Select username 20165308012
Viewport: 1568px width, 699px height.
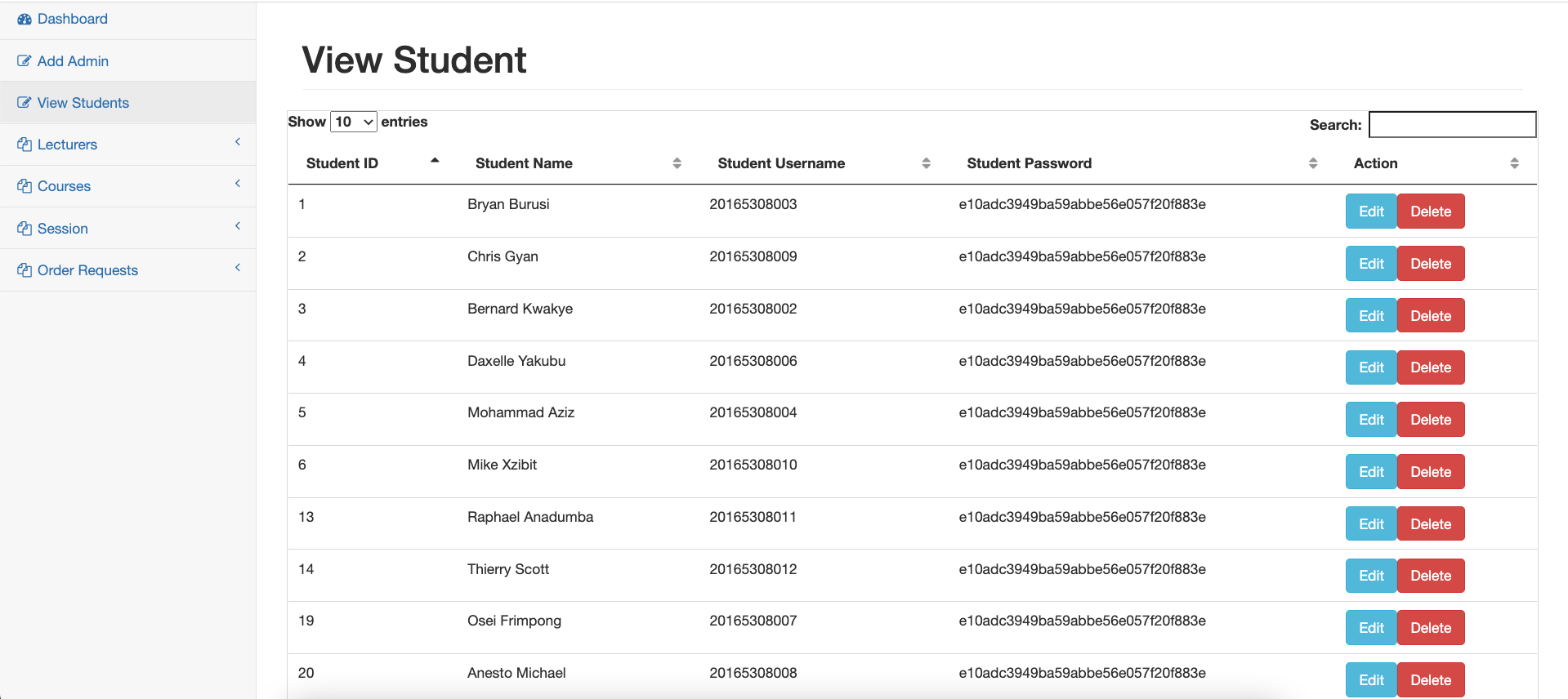tap(753, 569)
